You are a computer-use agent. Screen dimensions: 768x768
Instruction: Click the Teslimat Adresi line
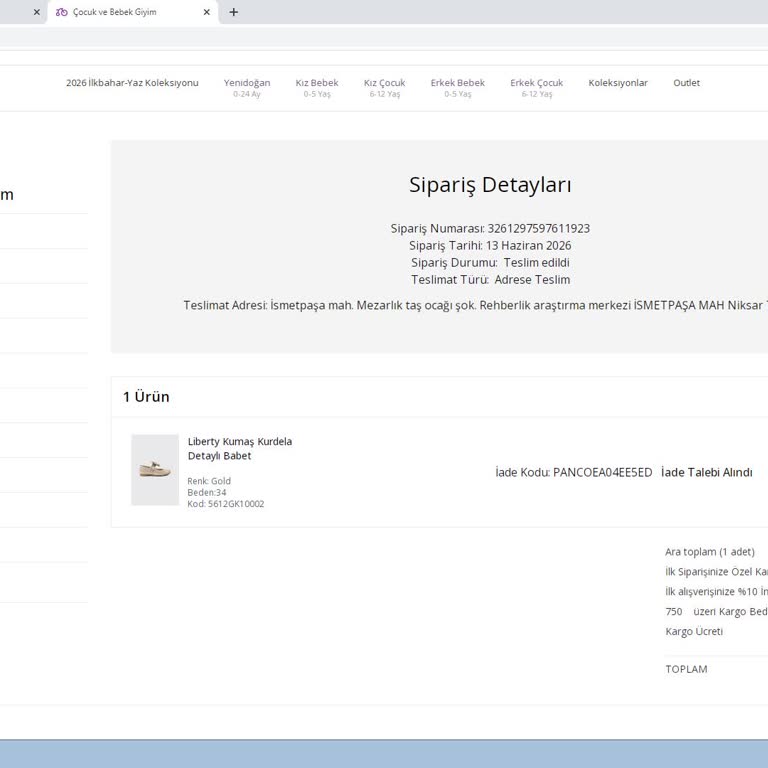click(x=475, y=305)
